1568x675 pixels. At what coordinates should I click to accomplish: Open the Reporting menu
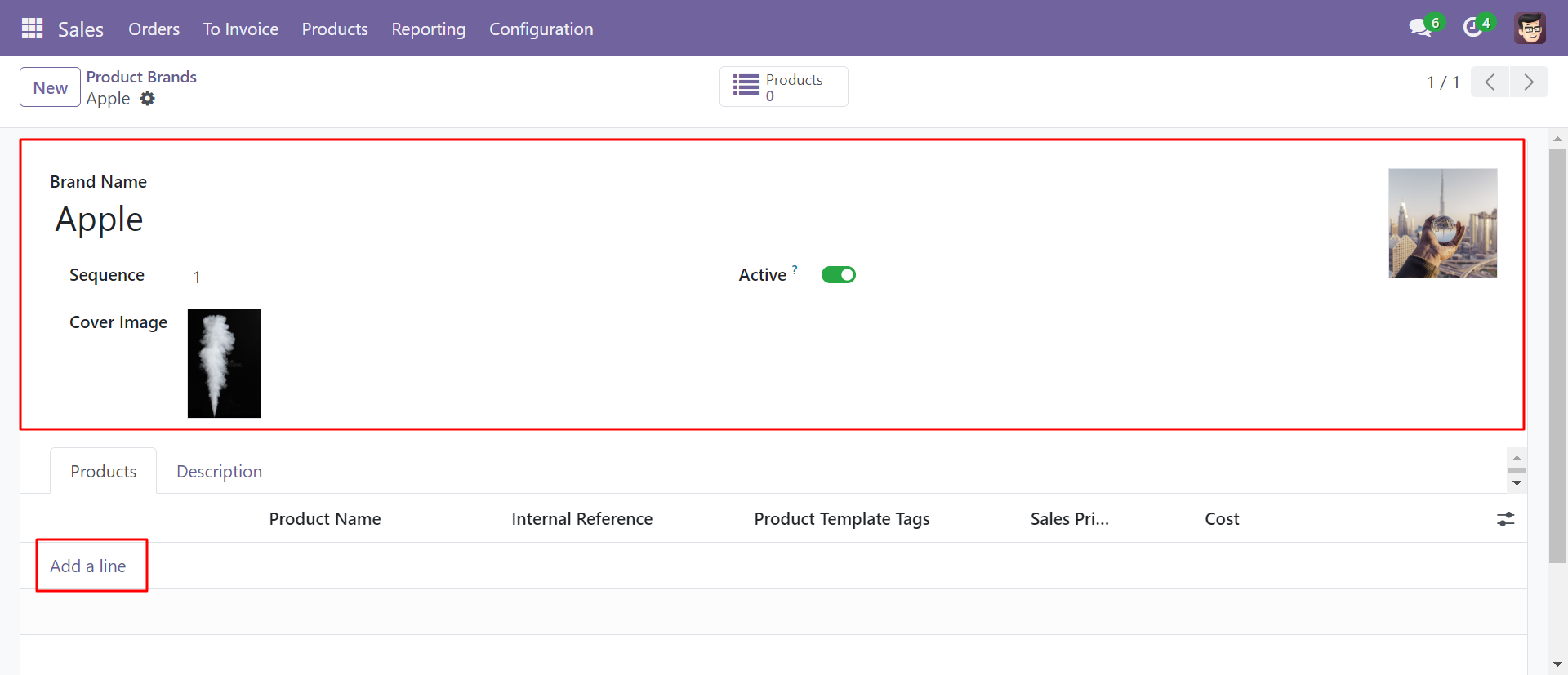(429, 29)
